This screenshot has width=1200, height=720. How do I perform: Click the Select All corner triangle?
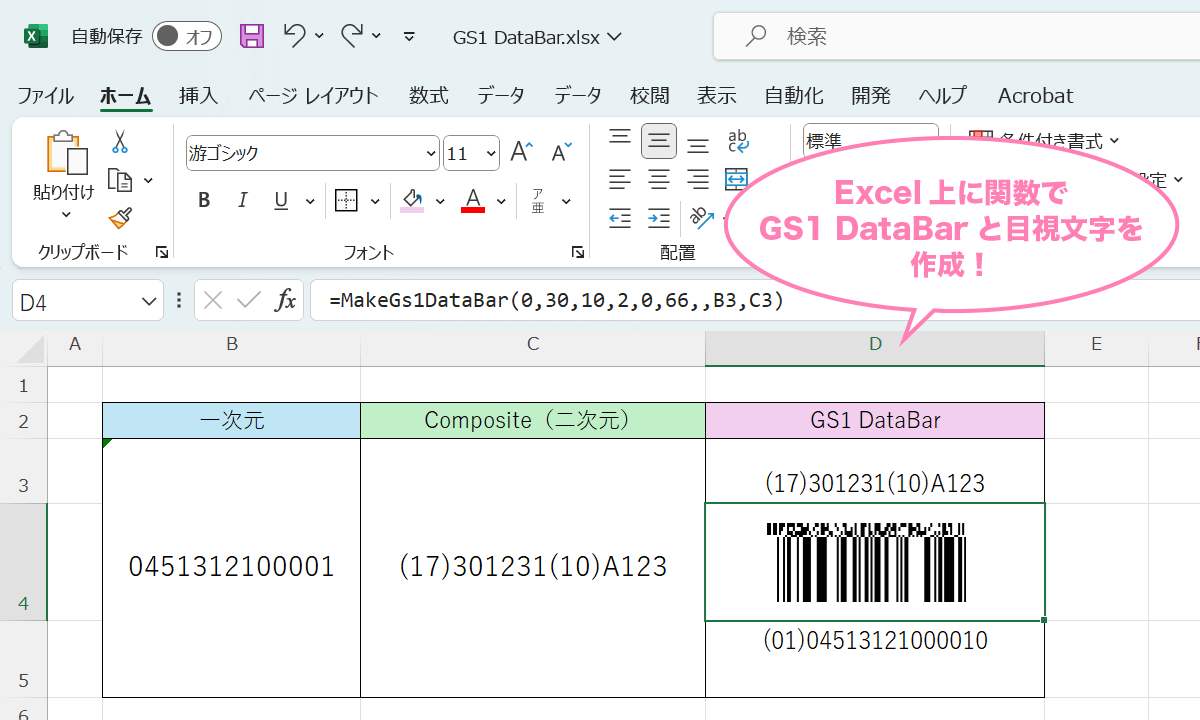click(29, 349)
